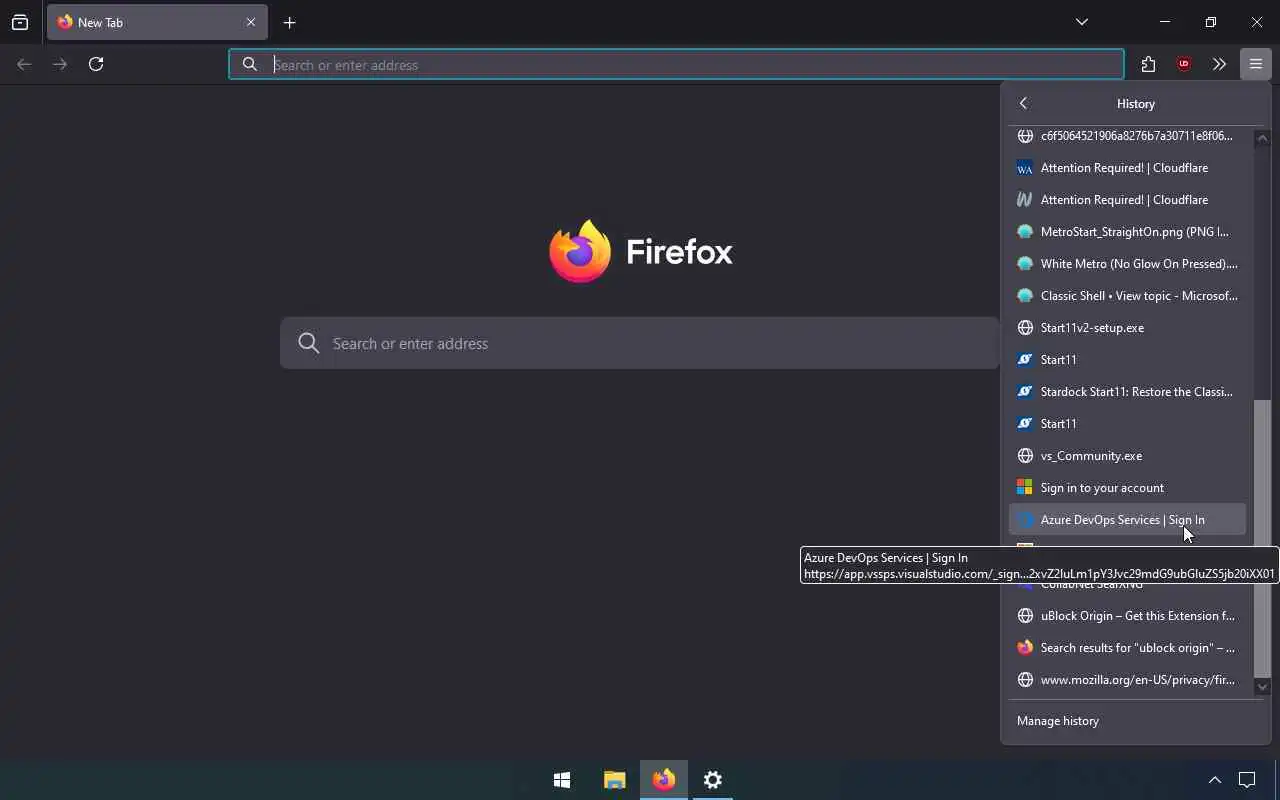
Task: Open Start11v2-setup.exe history entry
Action: [x=1127, y=327]
